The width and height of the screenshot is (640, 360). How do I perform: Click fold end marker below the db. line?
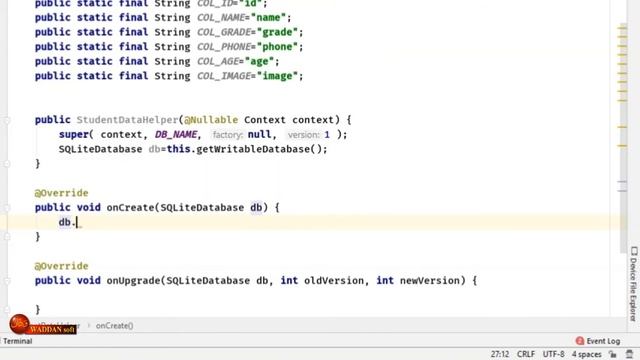click(7, 237)
